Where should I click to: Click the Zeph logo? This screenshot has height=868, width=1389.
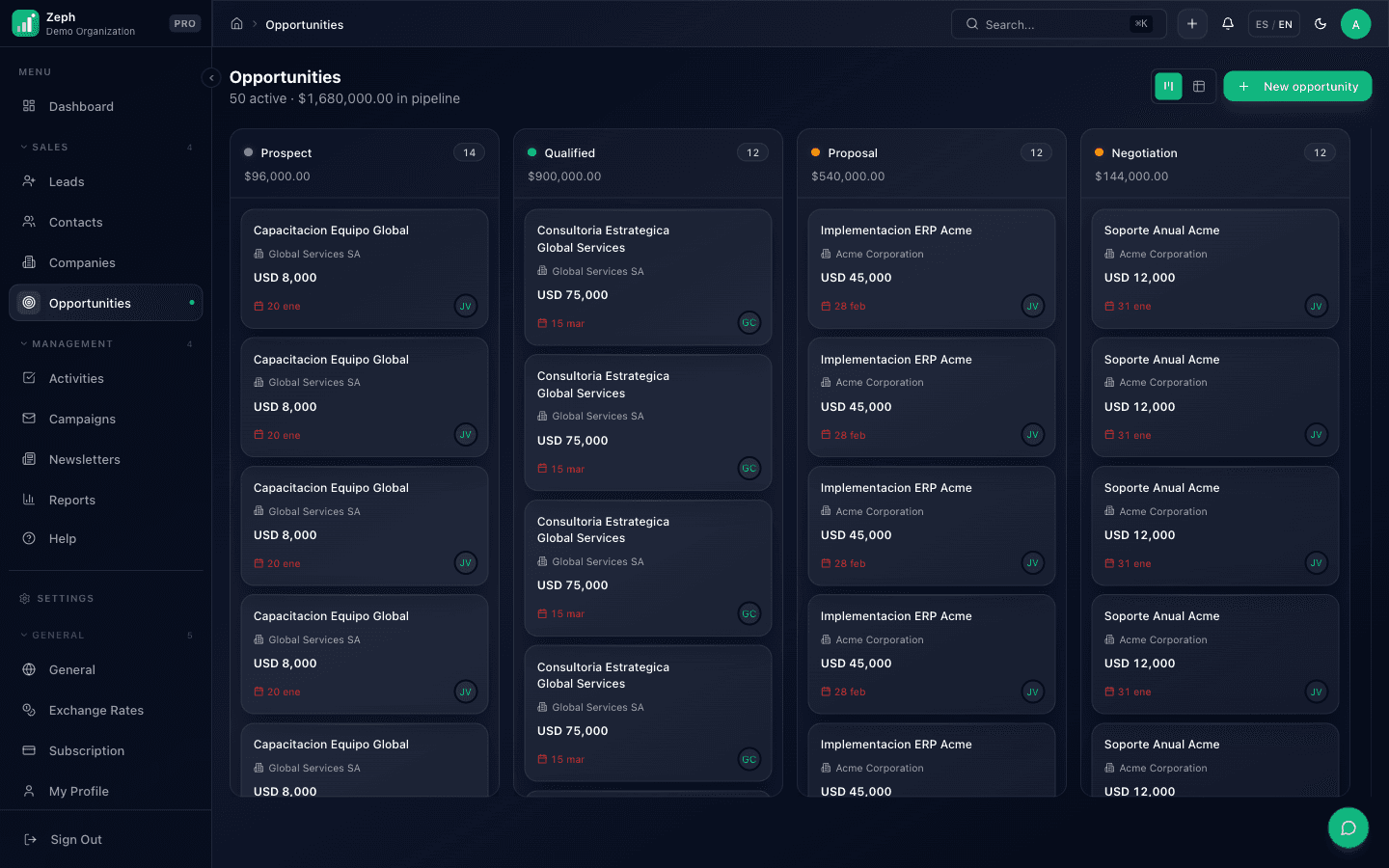pos(24,21)
